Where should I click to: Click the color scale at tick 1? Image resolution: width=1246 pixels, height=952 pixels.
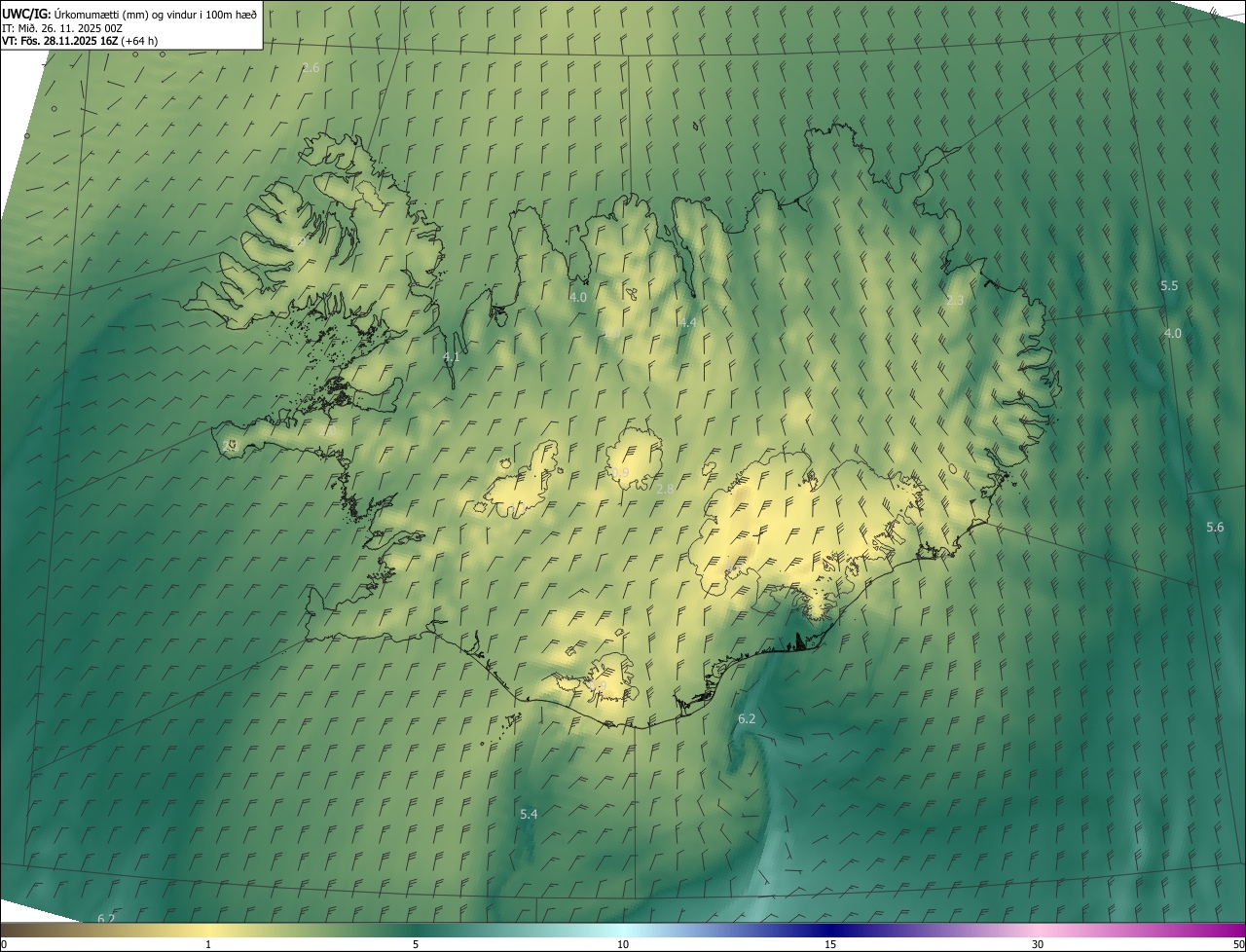point(208,944)
